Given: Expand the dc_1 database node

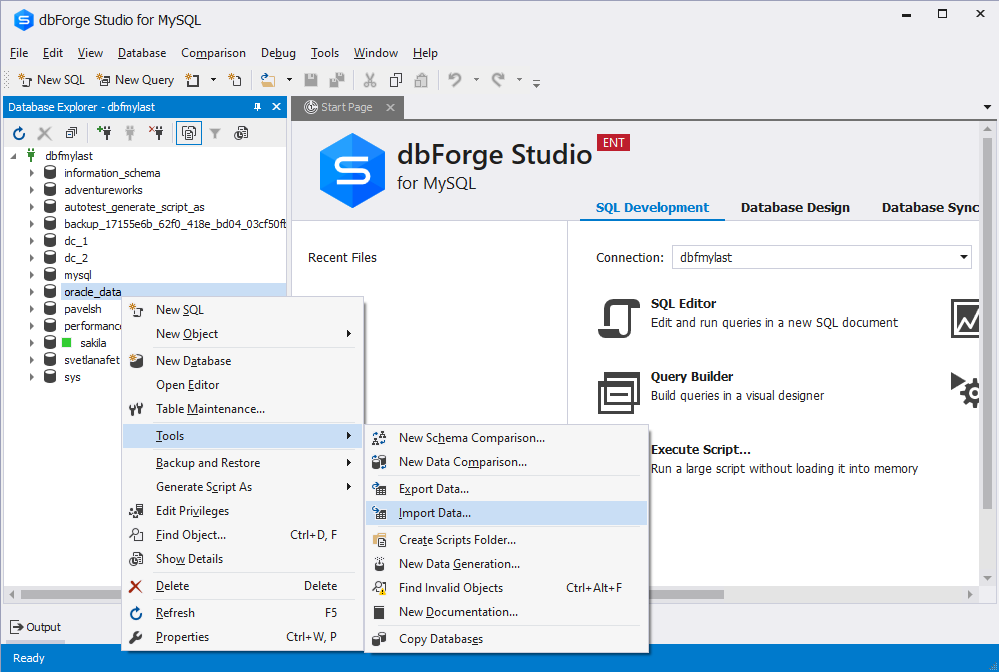Looking at the screenshot, I should click(32, 241).
